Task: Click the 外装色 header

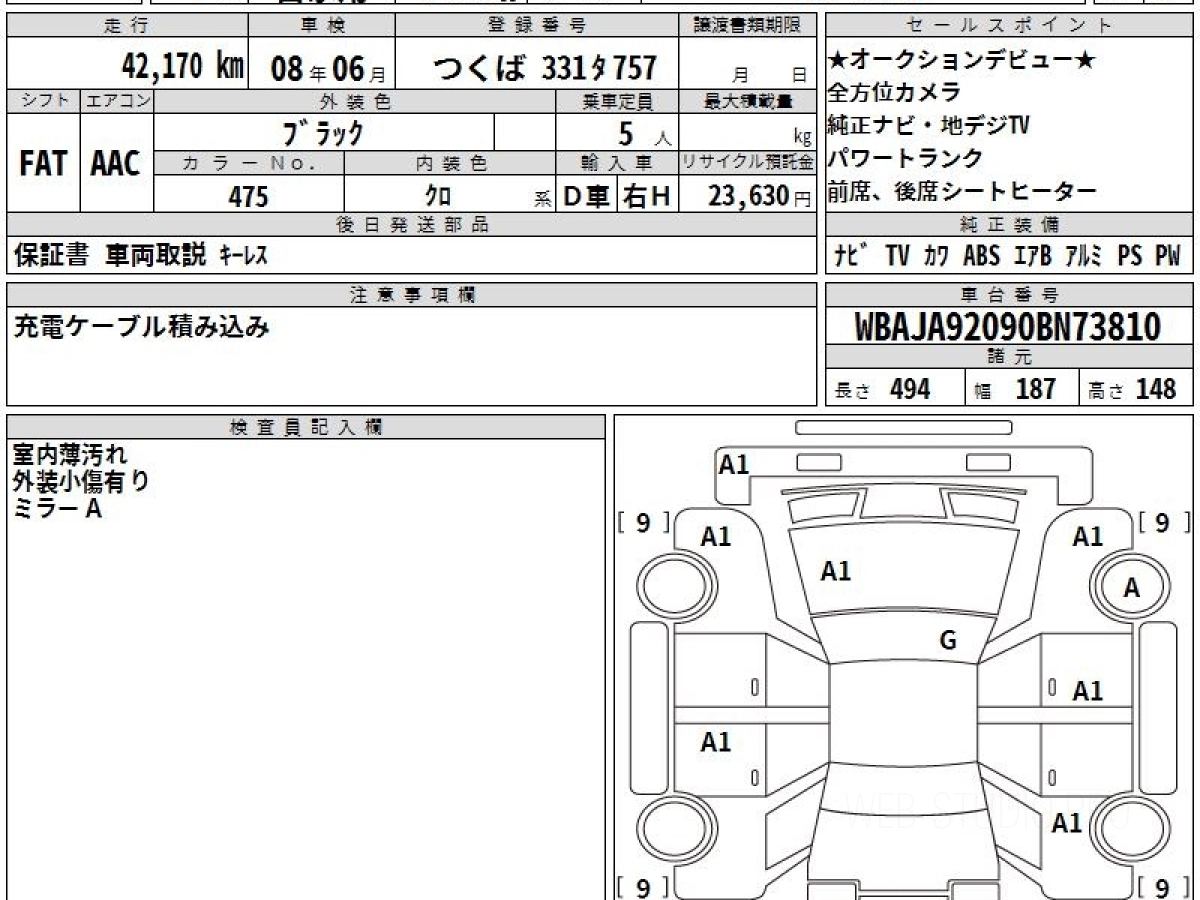Action: (x=355, y=101)
